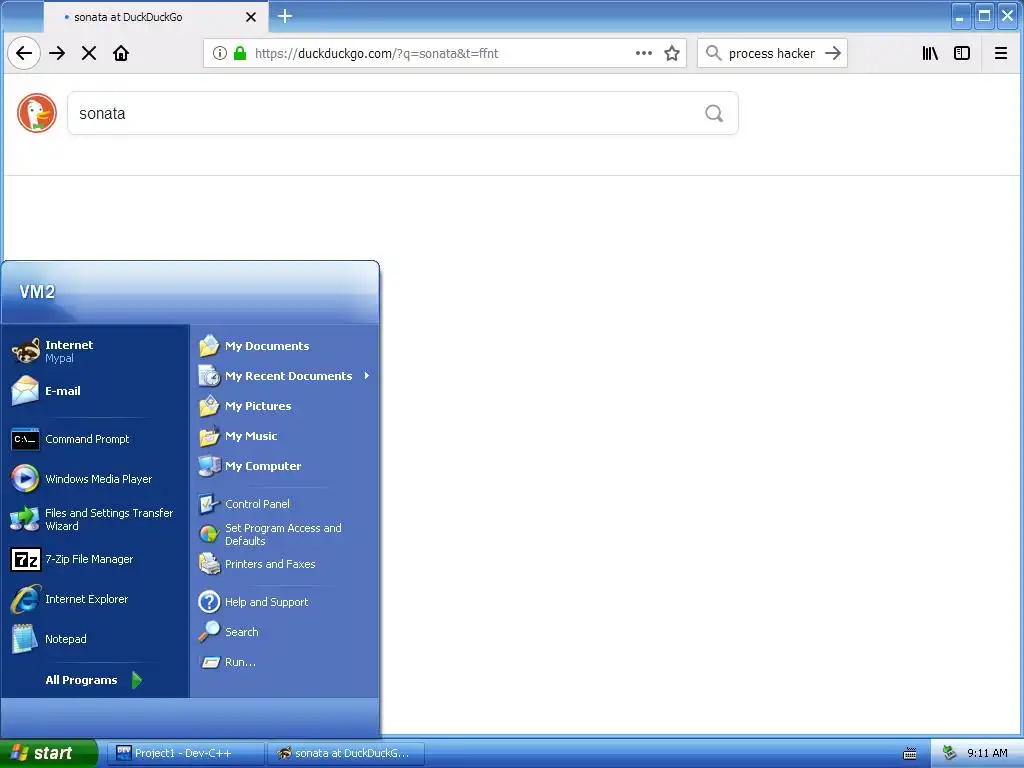Go forward with the browser forward arrow
Screen dimensions: 1024x768
tap(57, 53)
